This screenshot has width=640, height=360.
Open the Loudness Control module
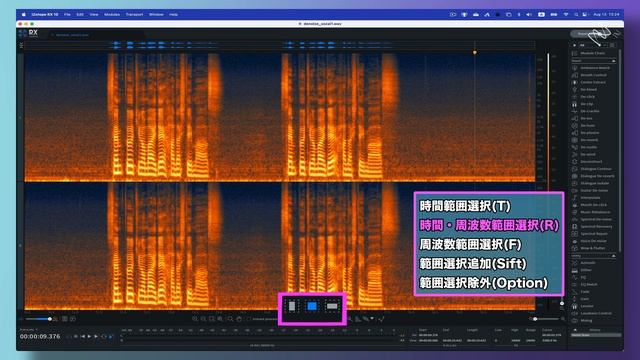click(x=596, y=313)
